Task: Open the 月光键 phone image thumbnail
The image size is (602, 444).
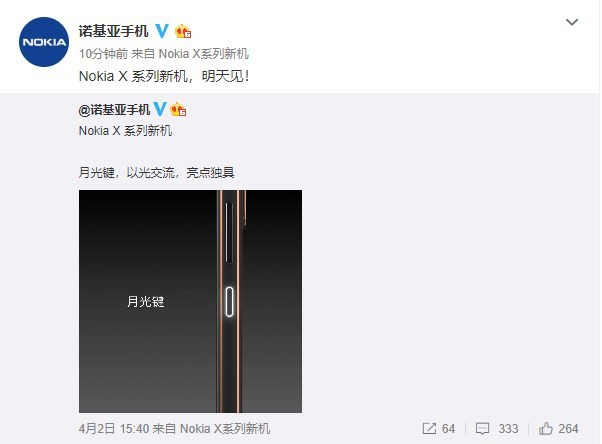Action: [190, 302]
